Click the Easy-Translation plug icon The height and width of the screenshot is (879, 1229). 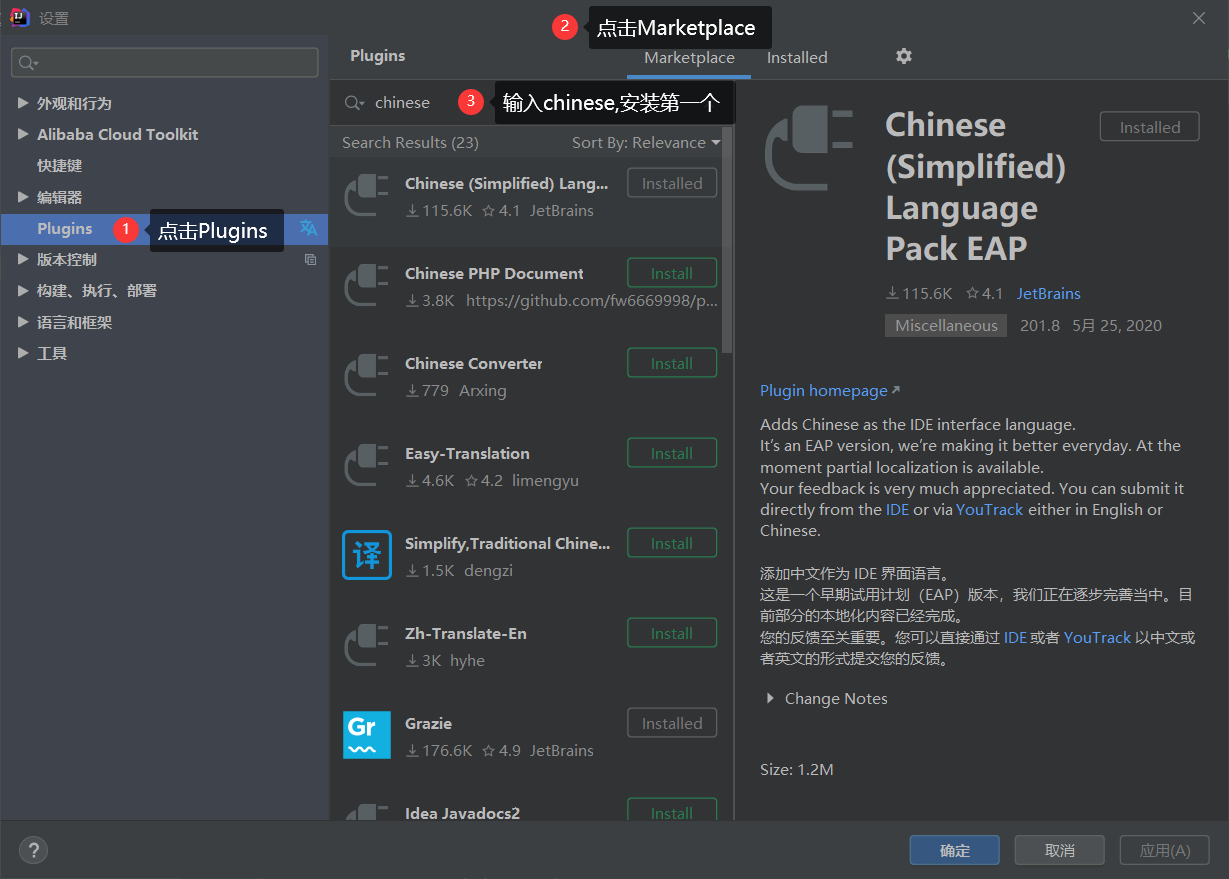pyautogui.click(x=367, y=465)
